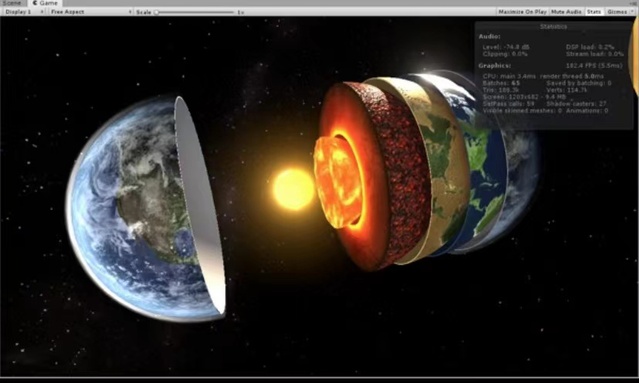Open the panel options menu icon at top right
The width and height of the screenshot is (639, 383).
coord(635,3)
